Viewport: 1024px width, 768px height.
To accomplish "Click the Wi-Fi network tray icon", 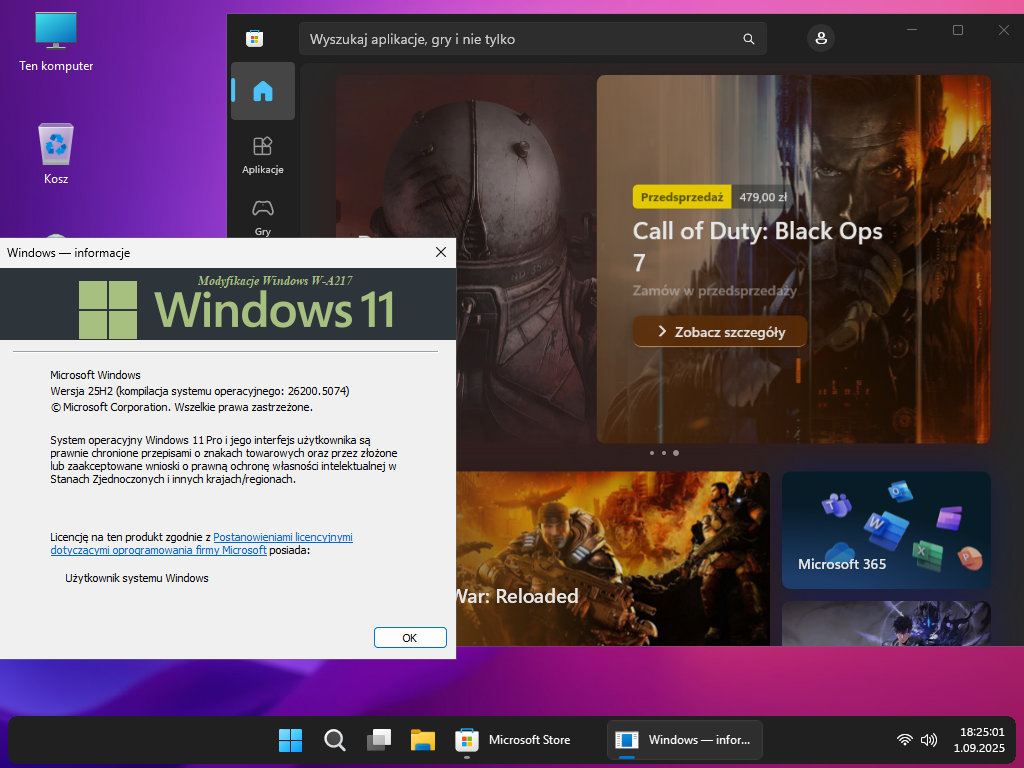I will 904,740.
